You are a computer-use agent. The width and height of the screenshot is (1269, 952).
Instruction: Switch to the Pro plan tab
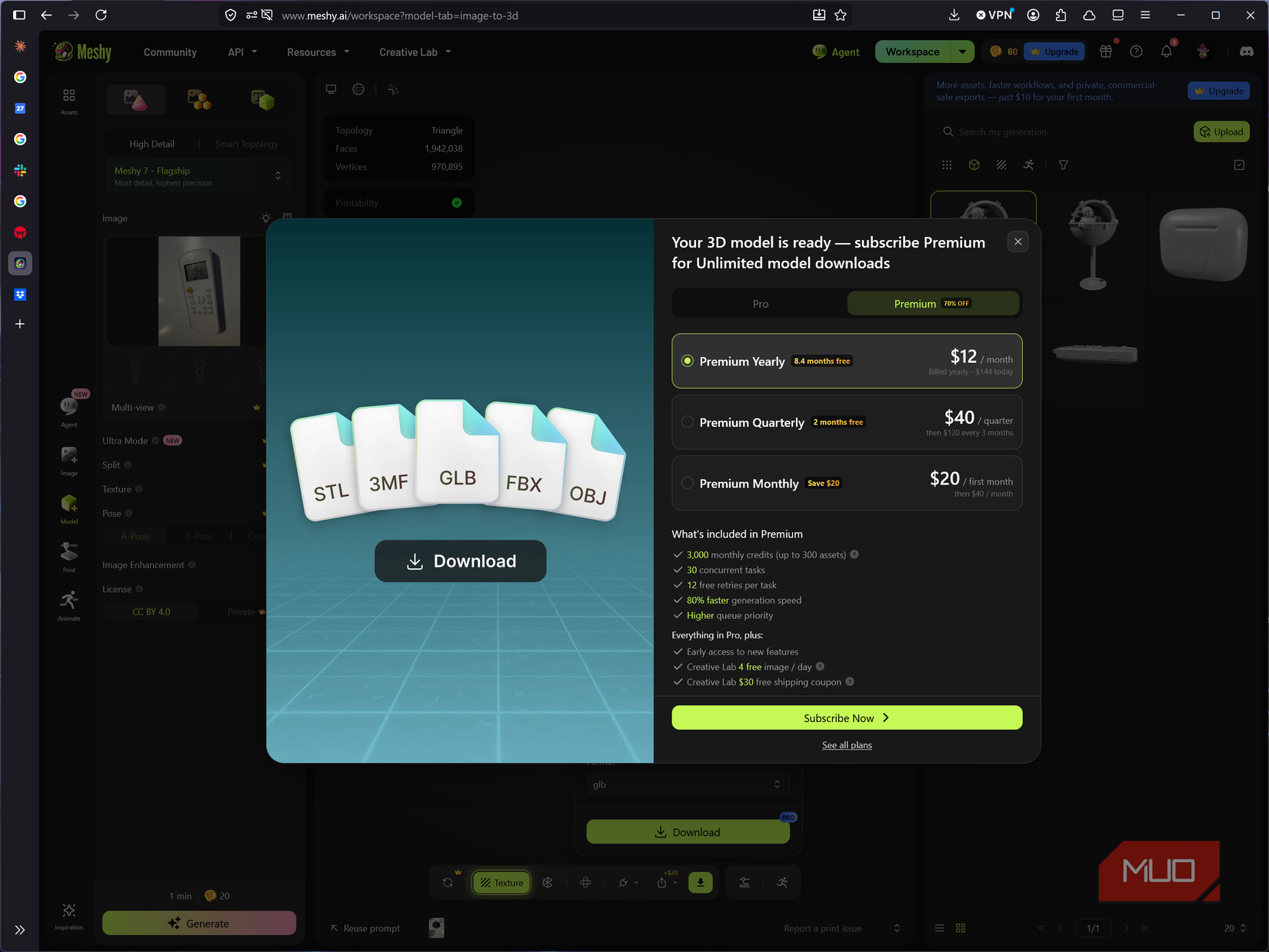click(x=760, y=304)
